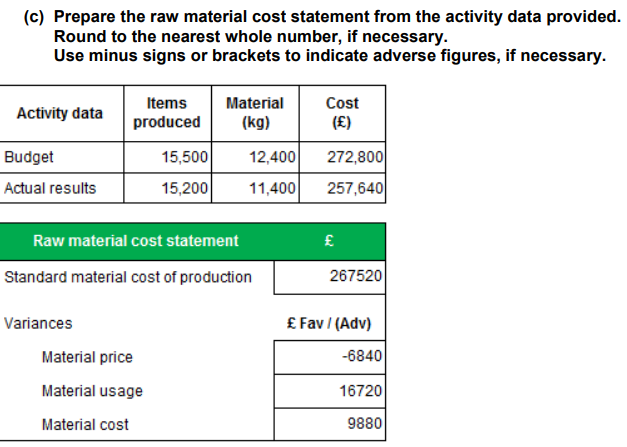Click the Material usage row label
The width and height of the screenshot is (627, 447).
(92, 391)
